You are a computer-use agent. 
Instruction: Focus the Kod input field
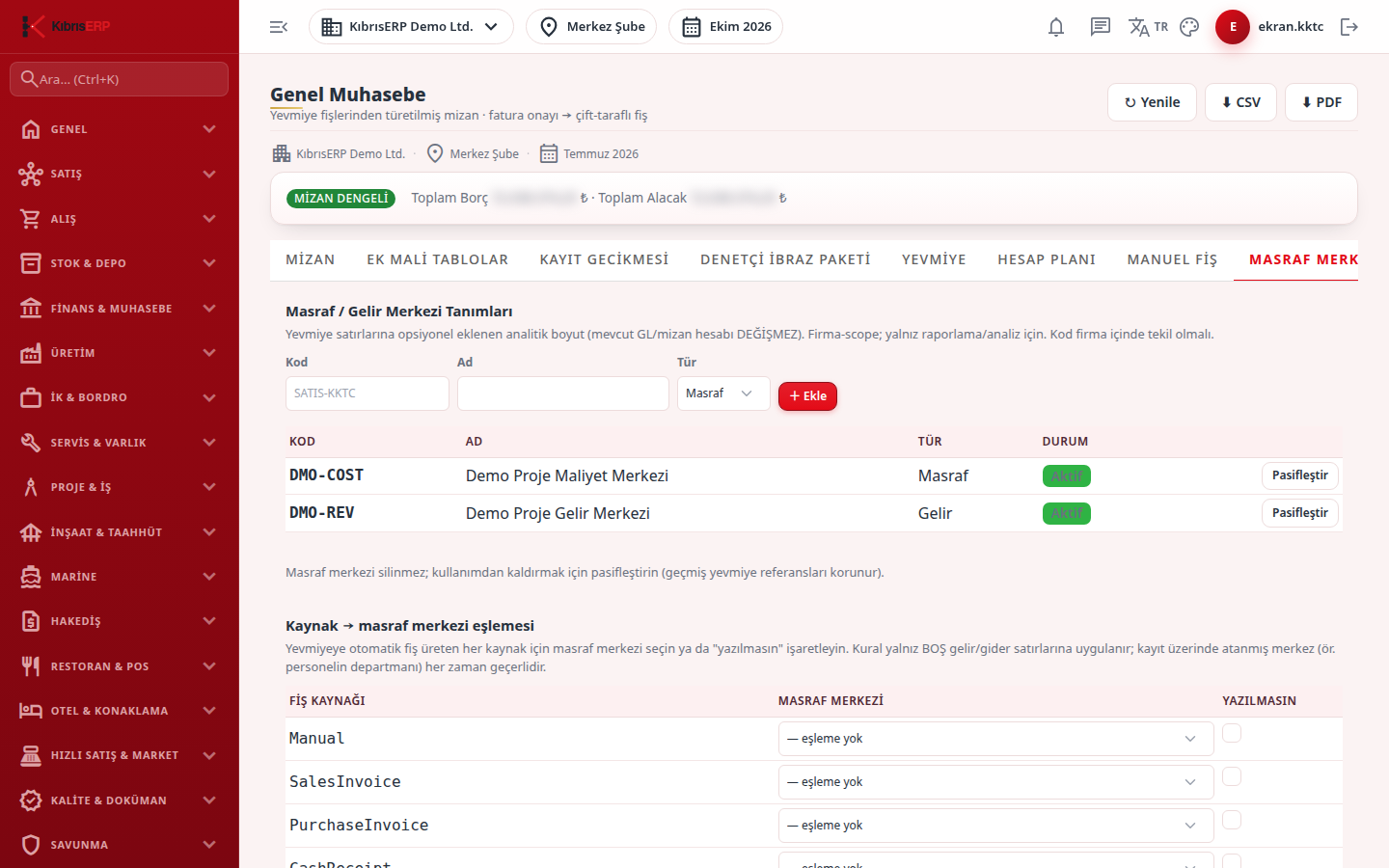pos(368,393)
